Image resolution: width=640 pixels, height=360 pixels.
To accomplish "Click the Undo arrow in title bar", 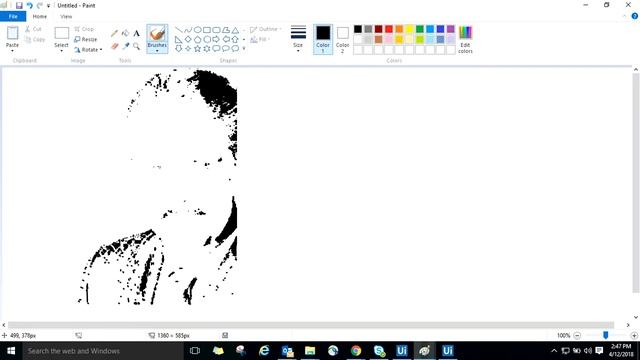I will tap(29, 5).
